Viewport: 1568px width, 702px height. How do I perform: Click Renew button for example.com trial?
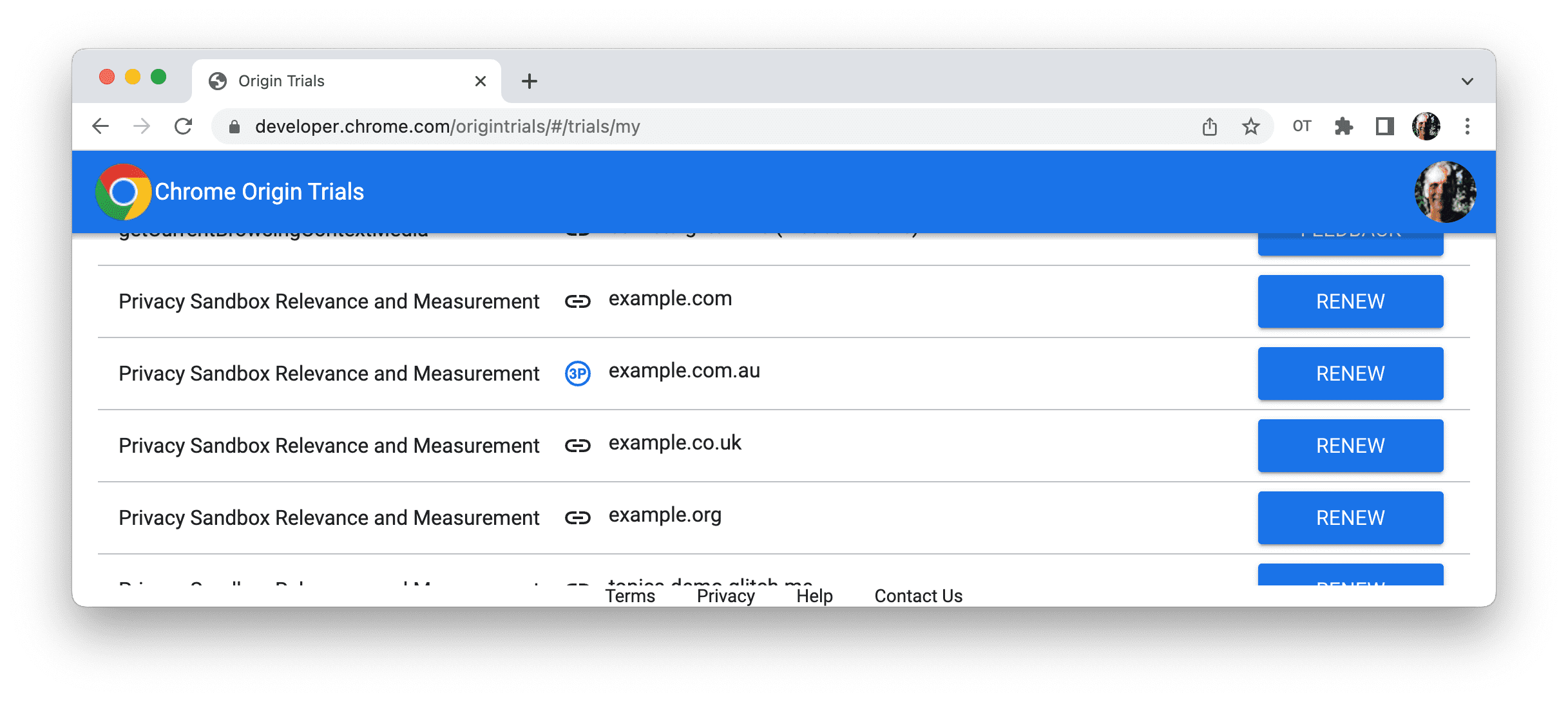[x=1350, y=302]
